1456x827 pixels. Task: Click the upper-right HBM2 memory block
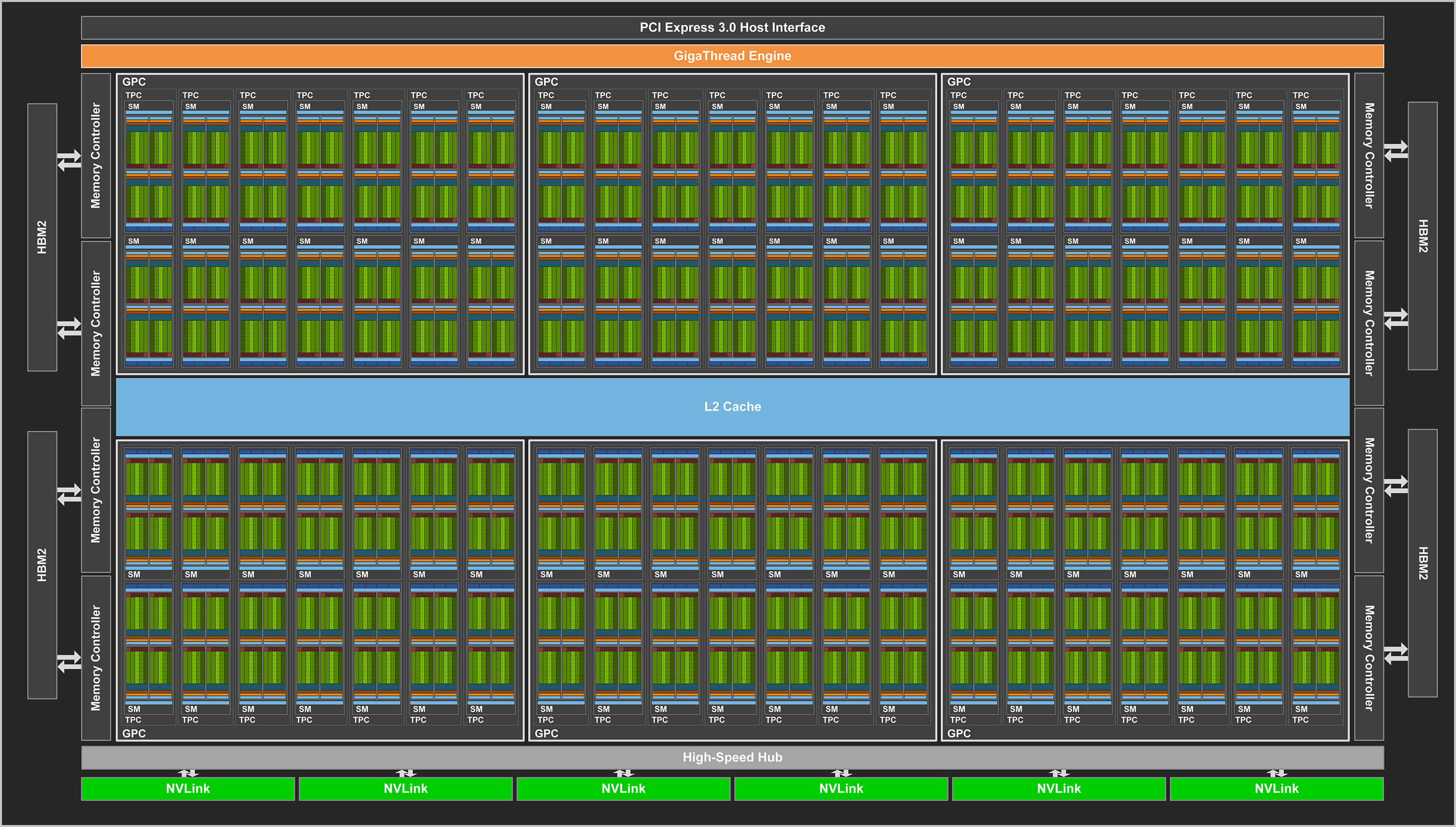point(1423,236)
